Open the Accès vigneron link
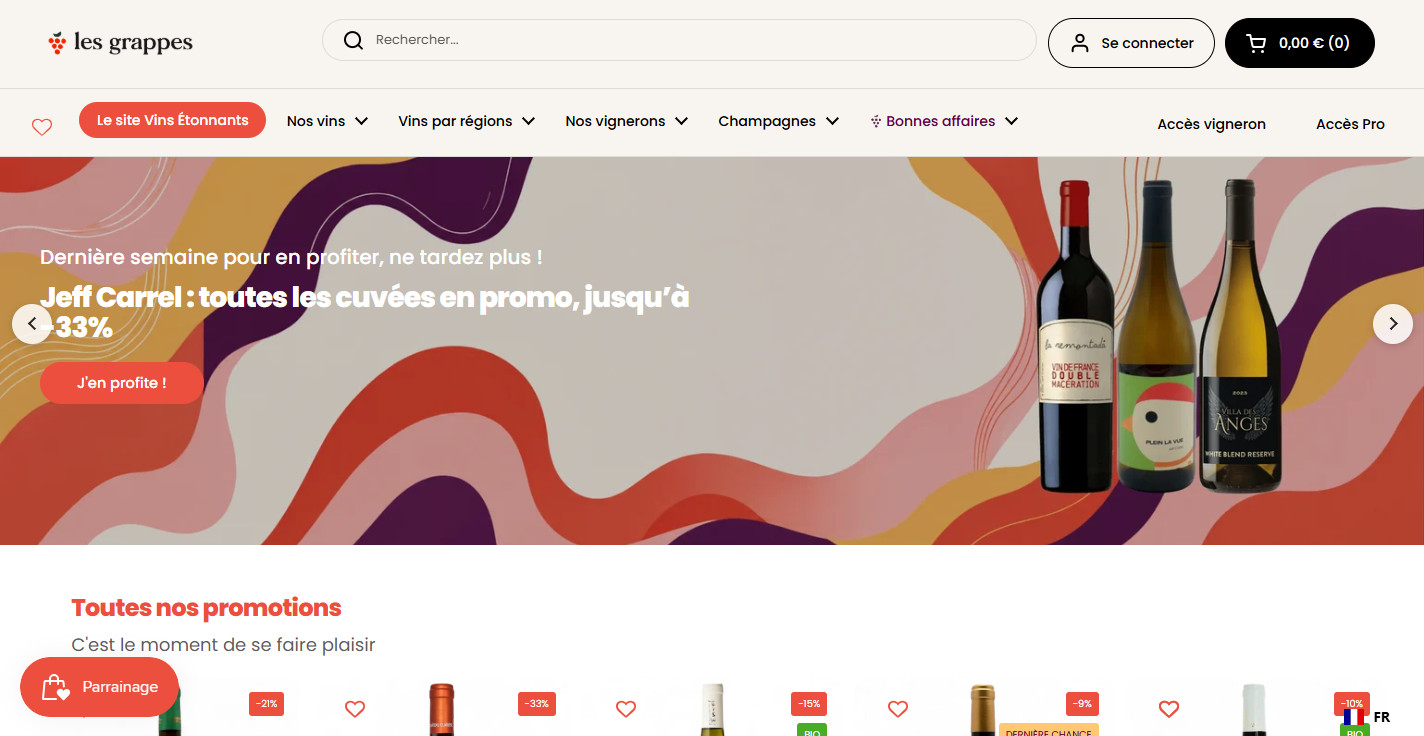The image size is (1424, 736). tap(1211, 124)
